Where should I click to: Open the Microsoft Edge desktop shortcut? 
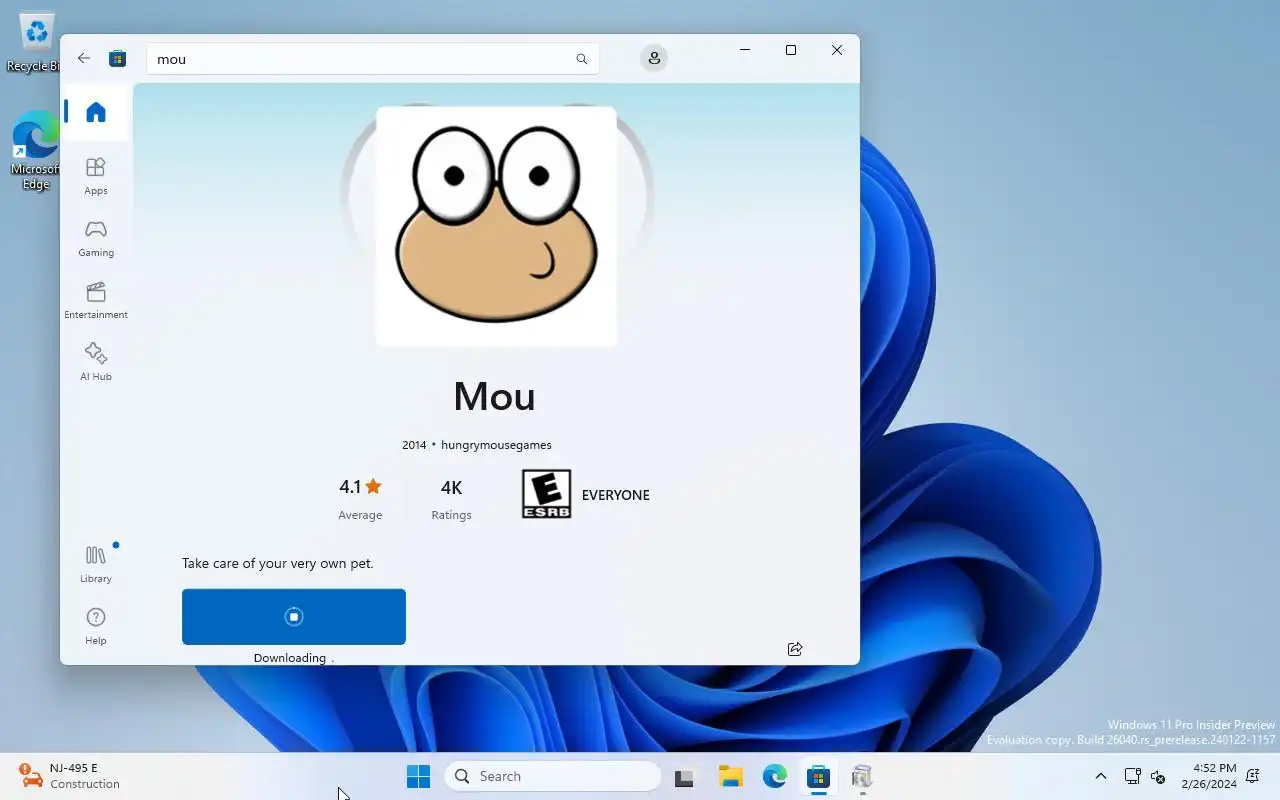36,150
